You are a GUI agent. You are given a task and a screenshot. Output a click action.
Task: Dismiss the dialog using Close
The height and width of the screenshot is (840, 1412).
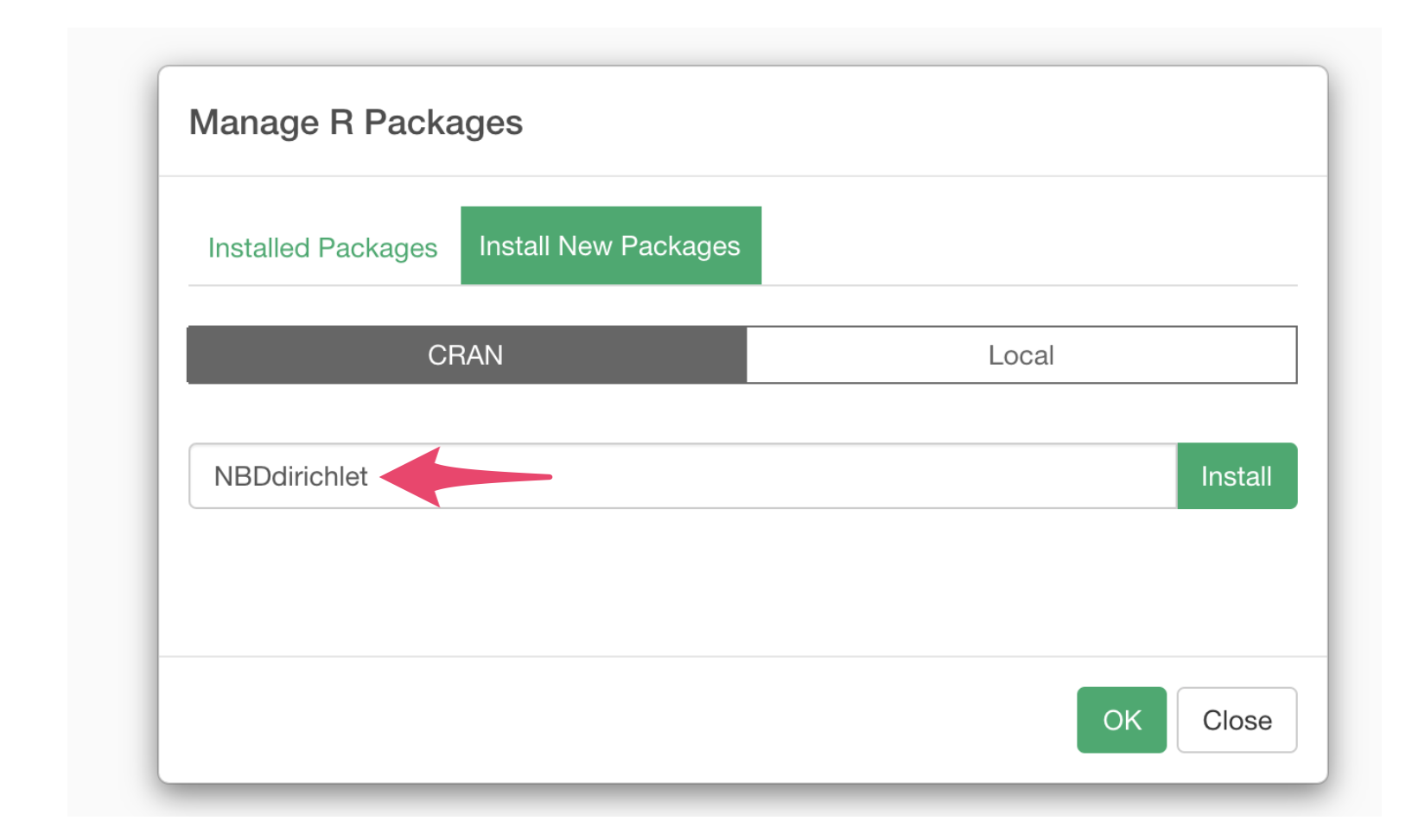tap(1236, 720)
